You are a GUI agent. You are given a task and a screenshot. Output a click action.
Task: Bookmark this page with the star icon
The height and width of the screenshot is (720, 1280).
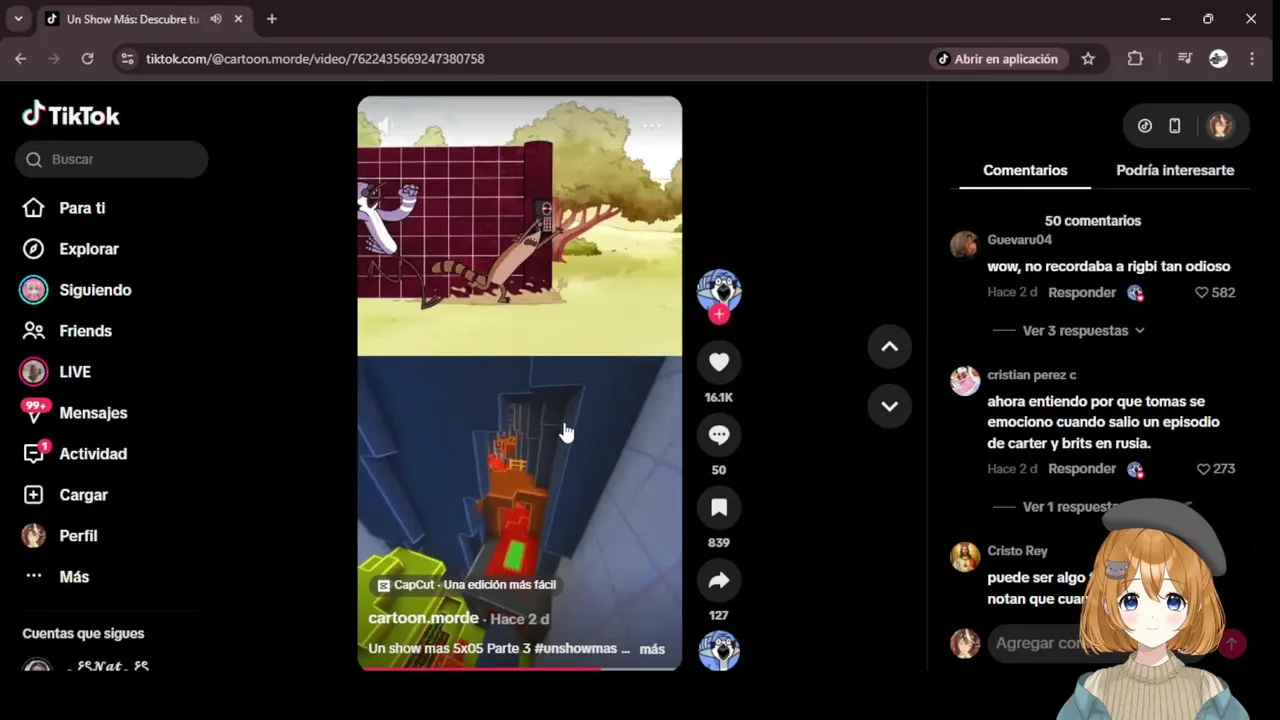(x=1088, y=59)
